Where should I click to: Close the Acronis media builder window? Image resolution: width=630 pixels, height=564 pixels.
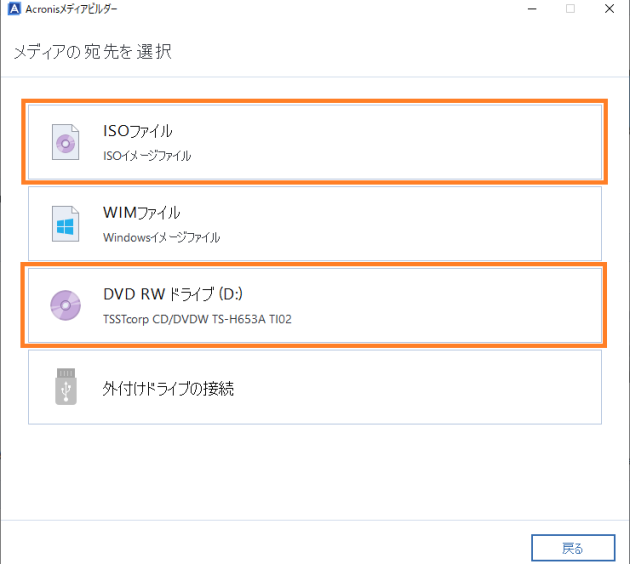(x=609, y=9)
